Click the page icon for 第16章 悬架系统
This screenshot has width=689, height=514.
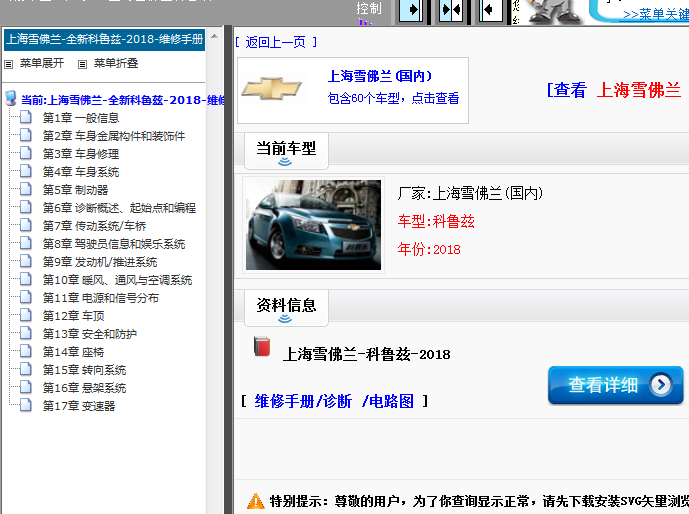tap(26, 387)
